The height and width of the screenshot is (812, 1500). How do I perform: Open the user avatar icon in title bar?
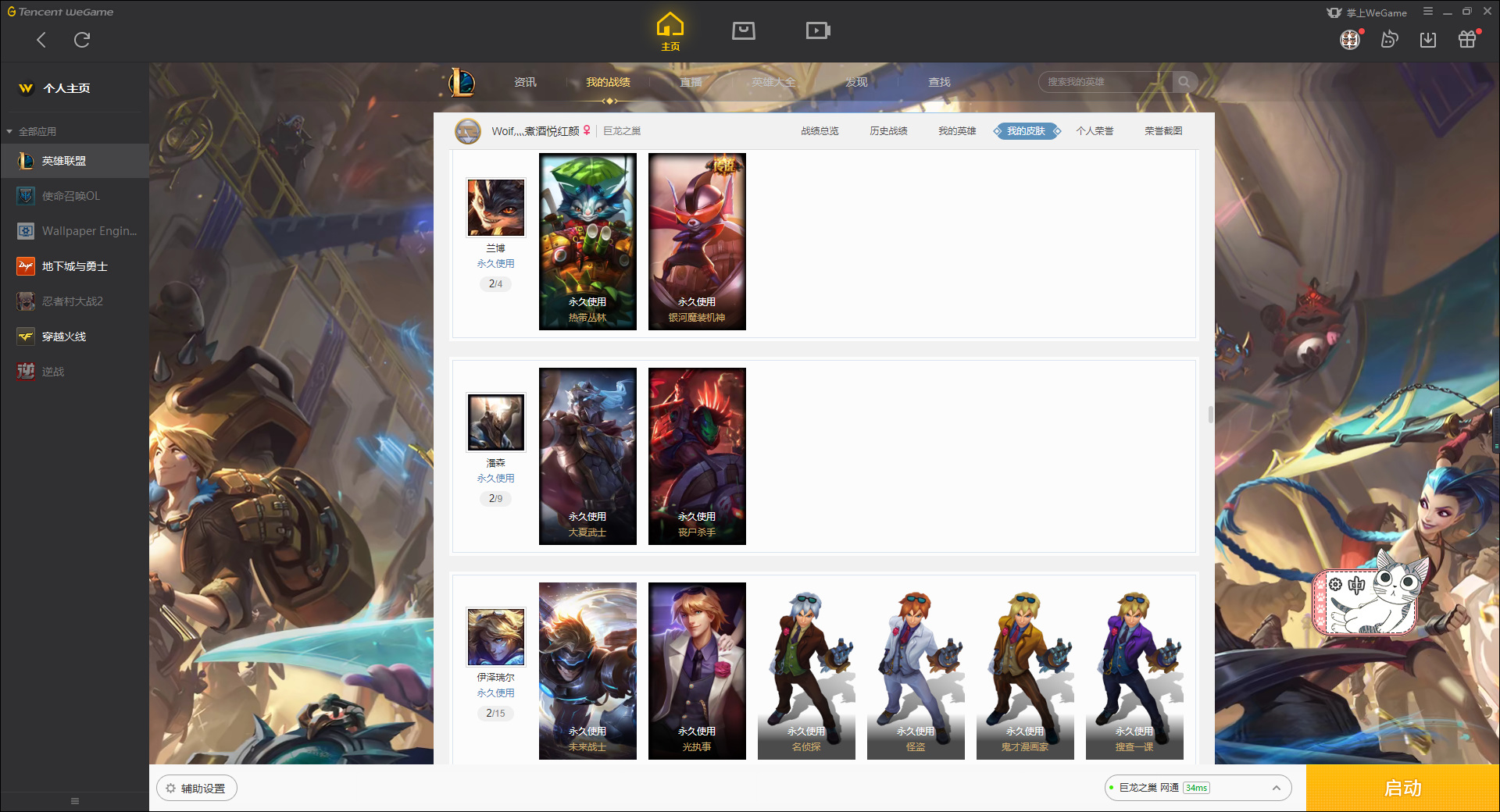1351,39
